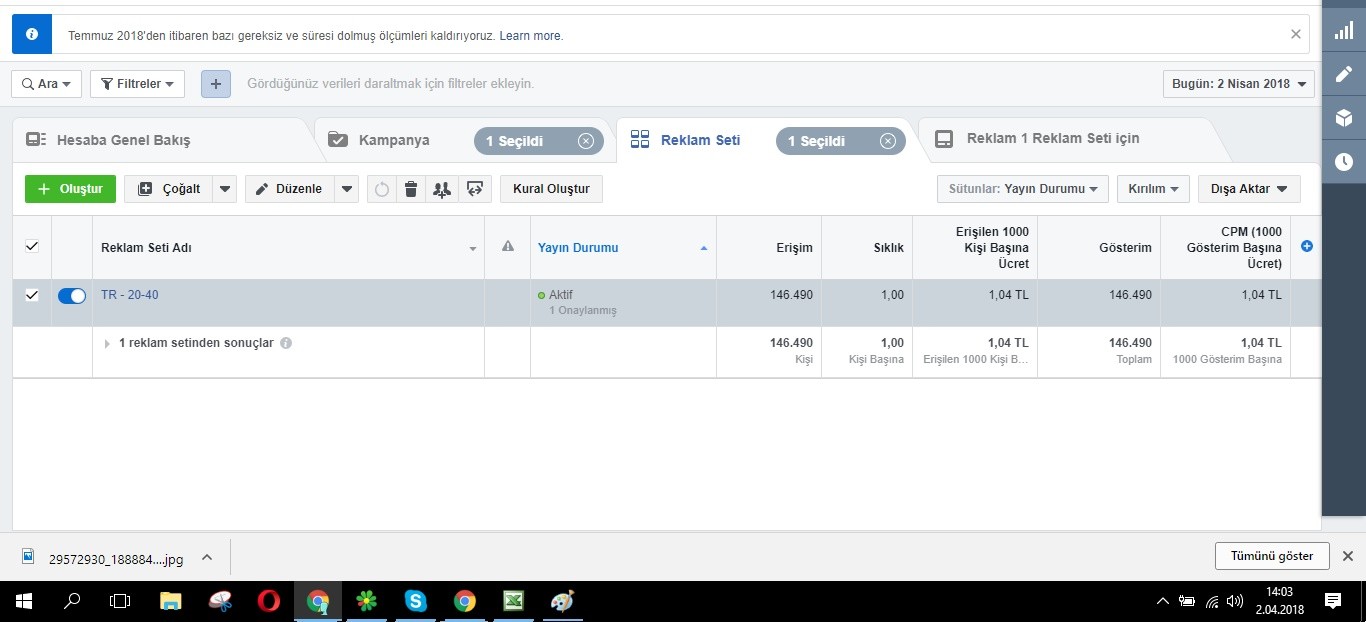The image size is (1366, 622).
Task: Open the Filtreler filter dropdown
Action: click(137, 84)
